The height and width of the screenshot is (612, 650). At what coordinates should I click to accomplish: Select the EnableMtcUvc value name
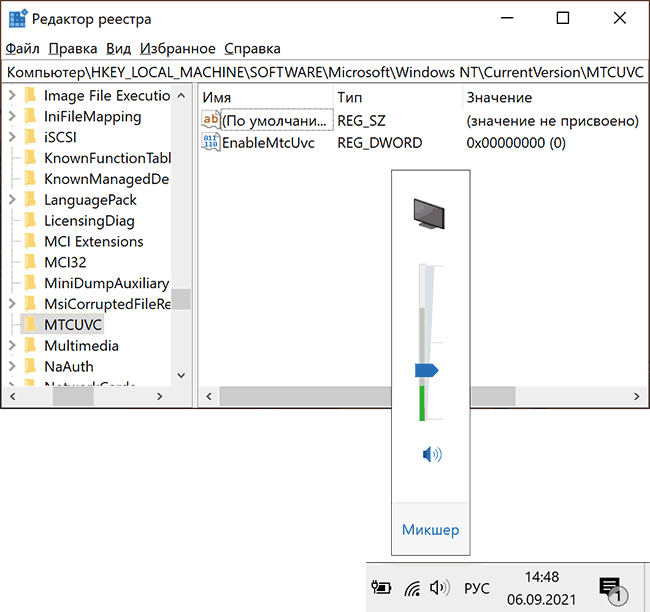268,143
